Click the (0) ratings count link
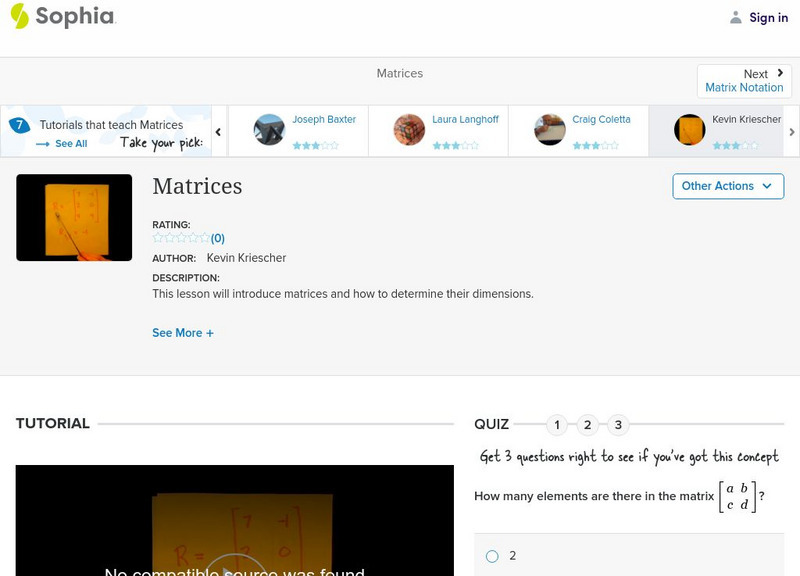Screen dimensions: 800x576 (218, 238)
